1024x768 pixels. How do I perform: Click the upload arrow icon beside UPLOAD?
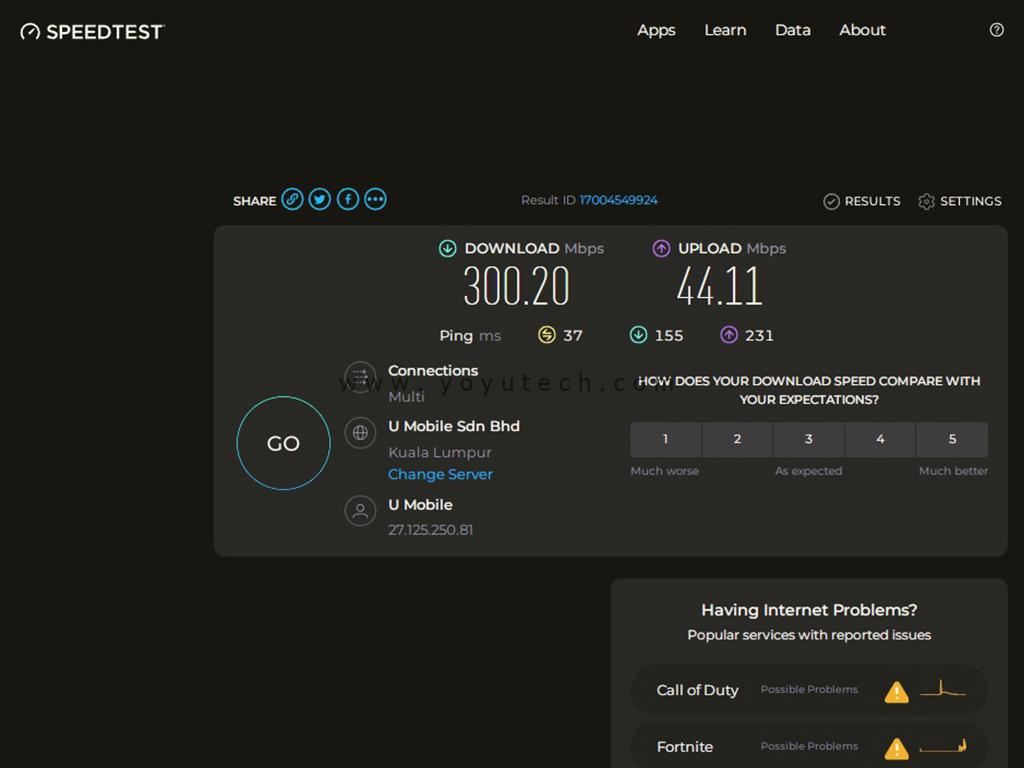coord(661,248)
